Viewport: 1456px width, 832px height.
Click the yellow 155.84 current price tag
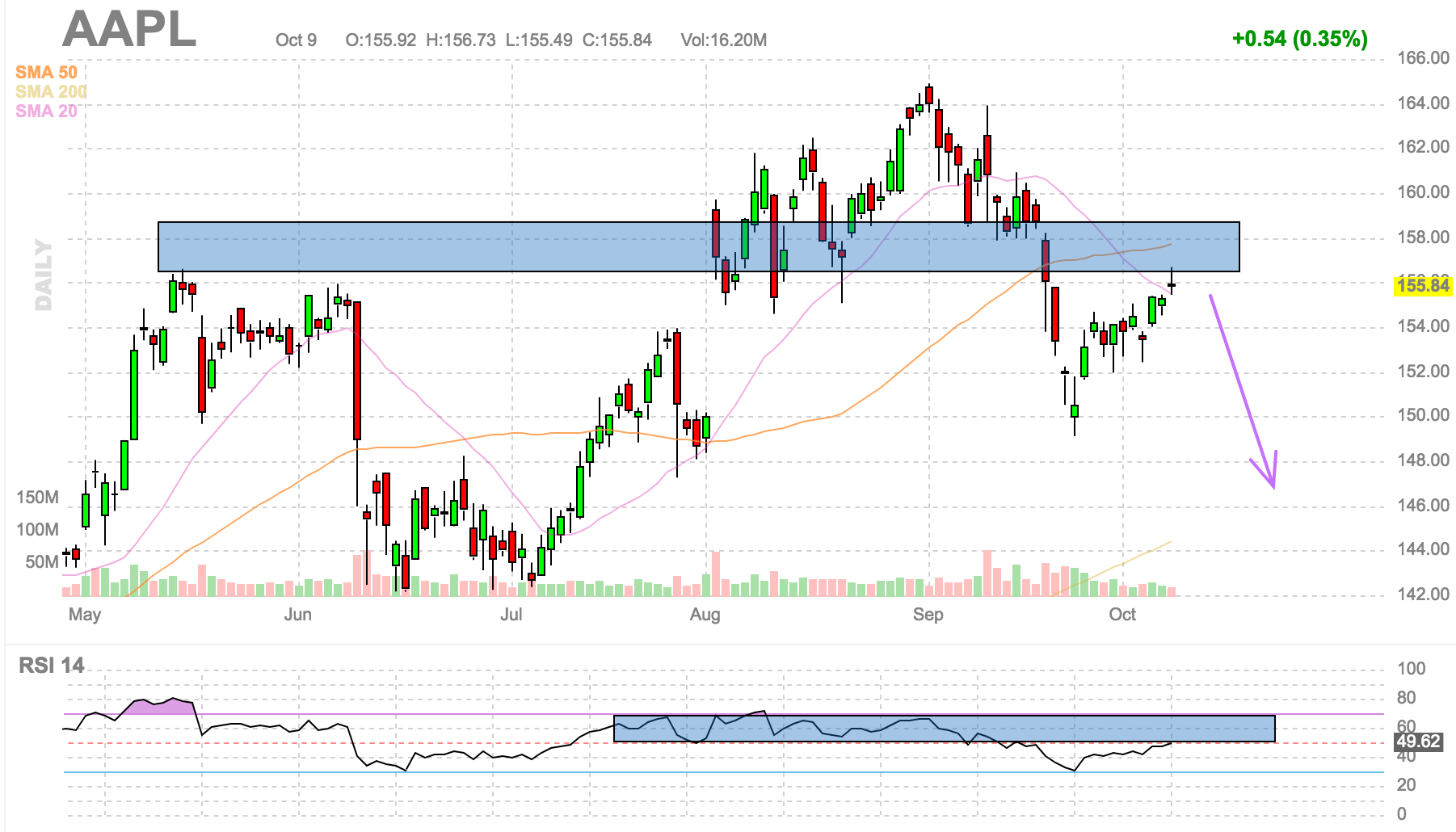click(x=1423, y=286)
